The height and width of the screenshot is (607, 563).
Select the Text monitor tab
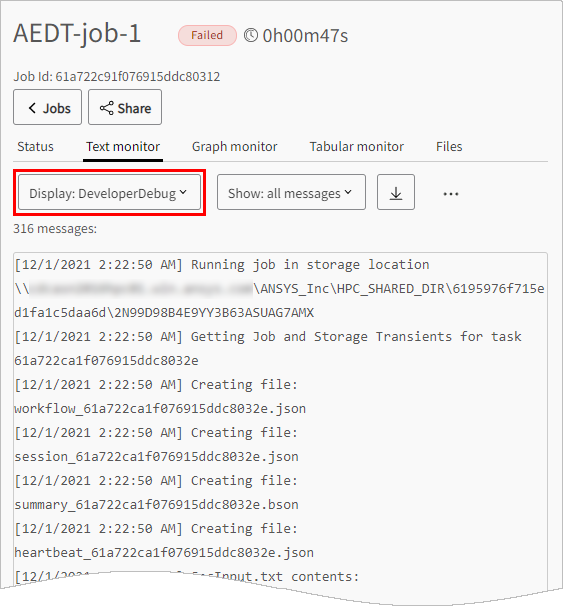tap(123, 147)
